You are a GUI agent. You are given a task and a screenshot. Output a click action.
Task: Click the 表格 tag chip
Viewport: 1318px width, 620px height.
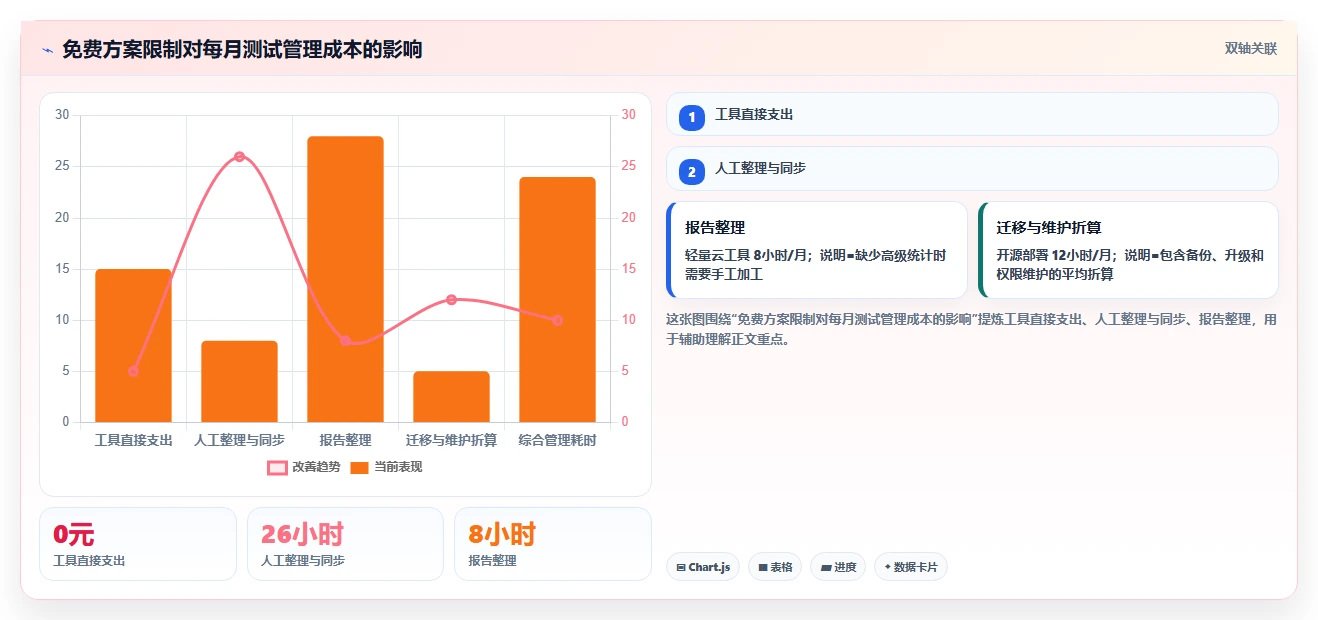[775, 567]
